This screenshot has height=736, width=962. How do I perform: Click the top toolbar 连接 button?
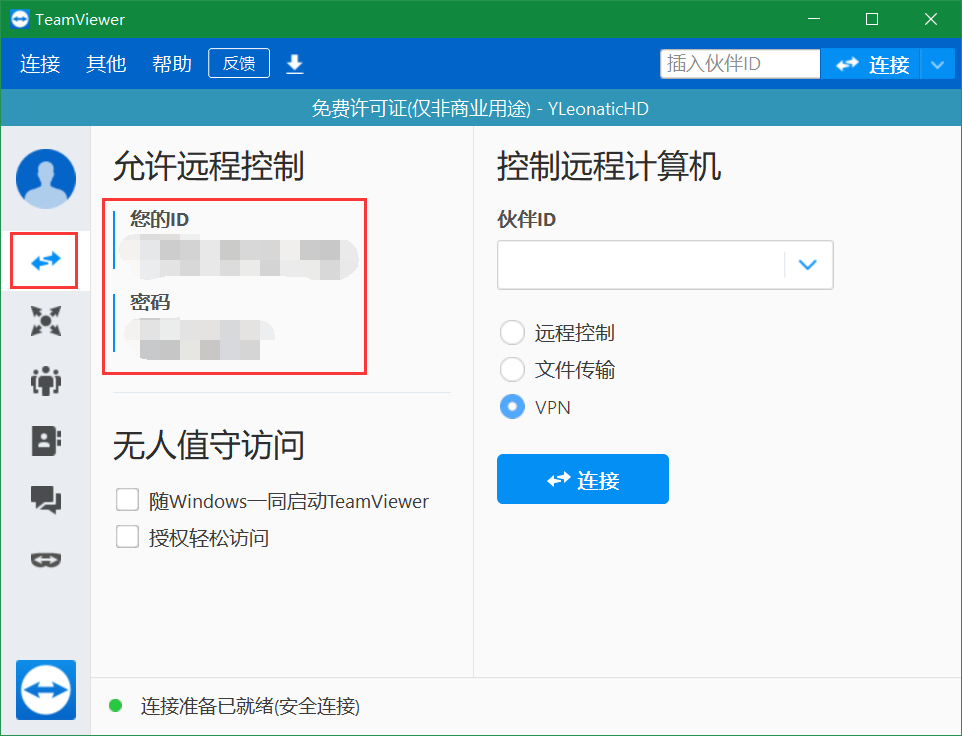pyautogui.click(x=871, y=64)
